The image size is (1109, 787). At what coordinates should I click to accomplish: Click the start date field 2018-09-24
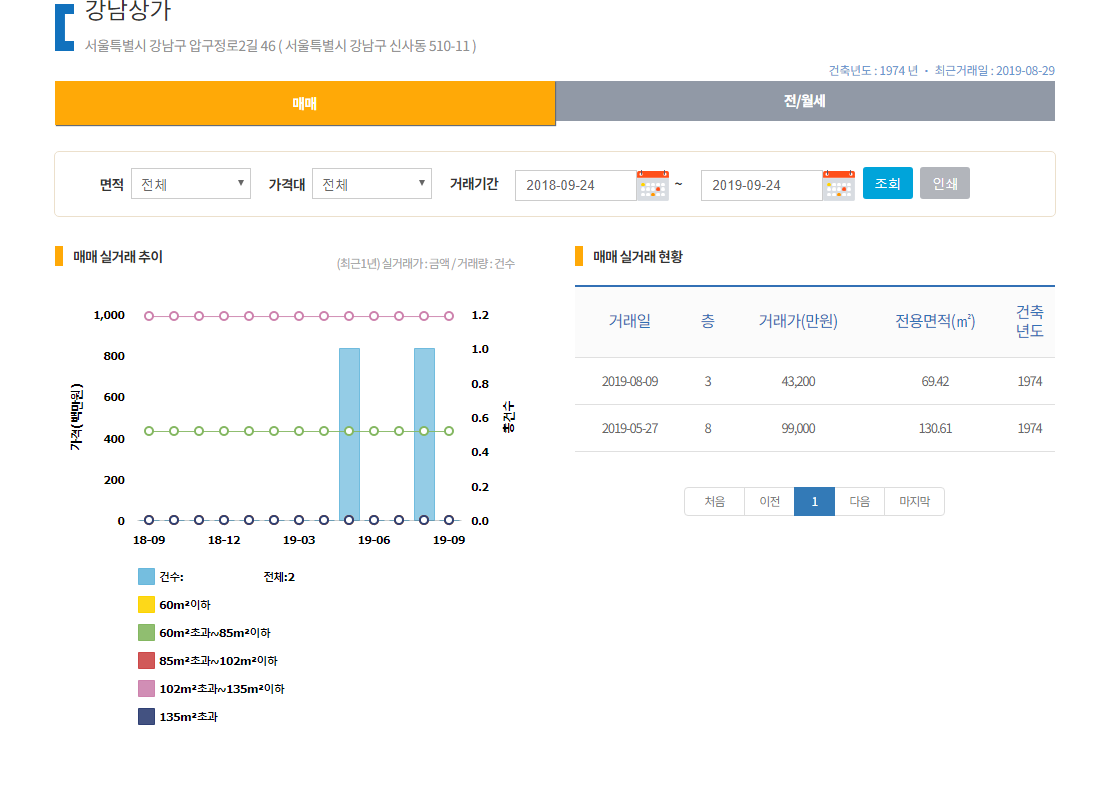point(576,185)
